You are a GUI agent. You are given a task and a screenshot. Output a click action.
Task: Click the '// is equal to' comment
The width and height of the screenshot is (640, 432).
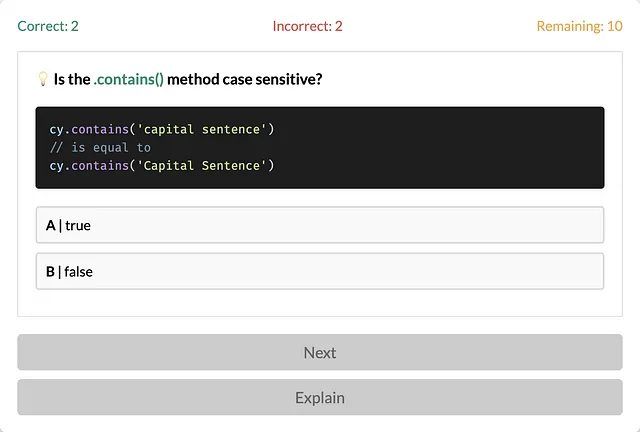tap(100, 147)
